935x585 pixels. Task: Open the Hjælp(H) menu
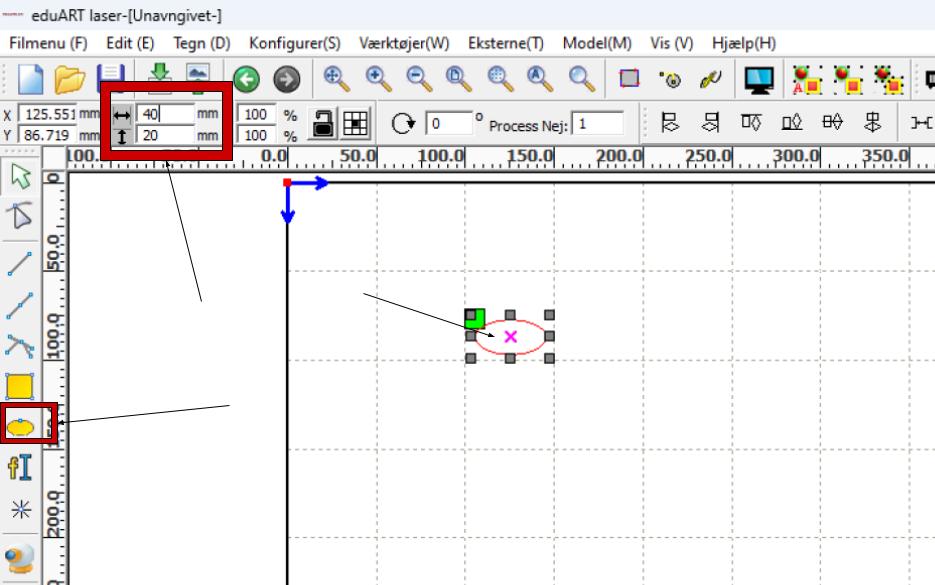pos(744,43)
